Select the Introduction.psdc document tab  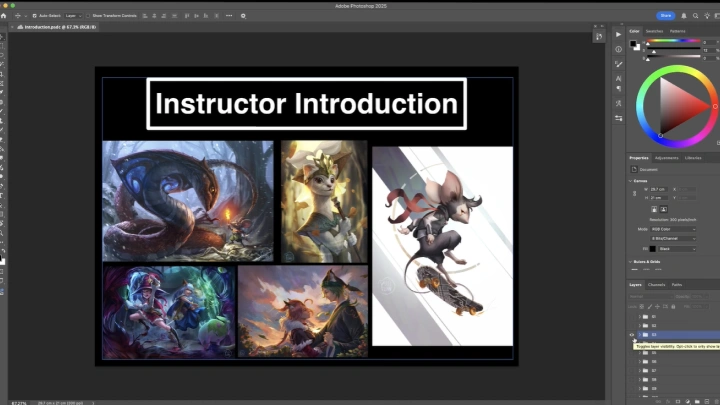click(x=56, y=27)
